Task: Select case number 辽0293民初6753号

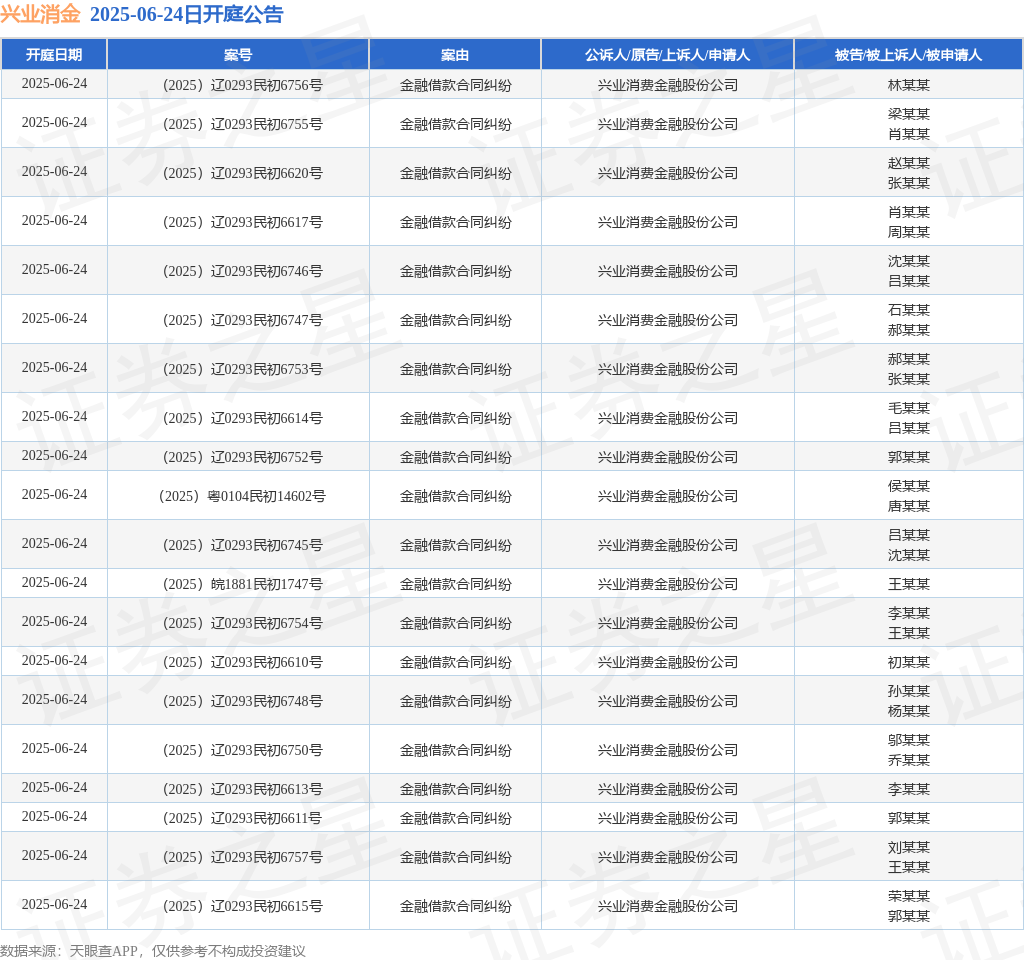Action: [242, 369]
